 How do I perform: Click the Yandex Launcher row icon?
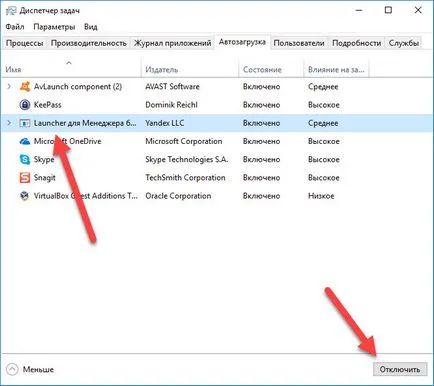(x=25, y=123)
